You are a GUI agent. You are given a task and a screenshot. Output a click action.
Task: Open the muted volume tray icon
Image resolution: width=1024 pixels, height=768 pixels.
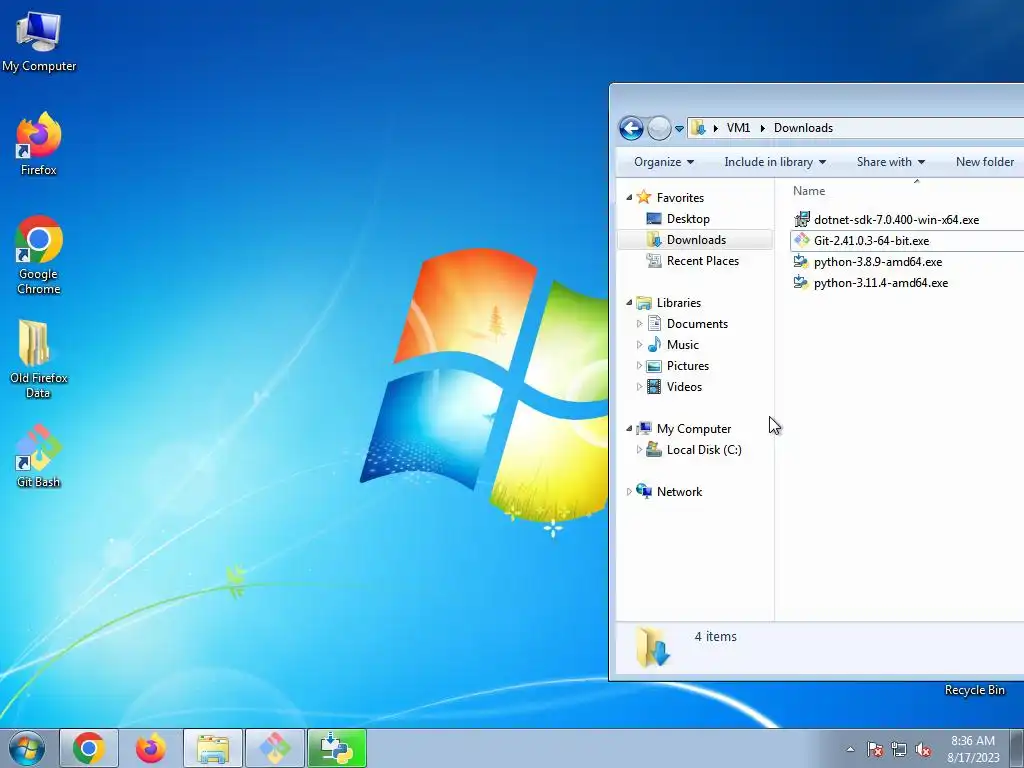[x=923, y=749]
